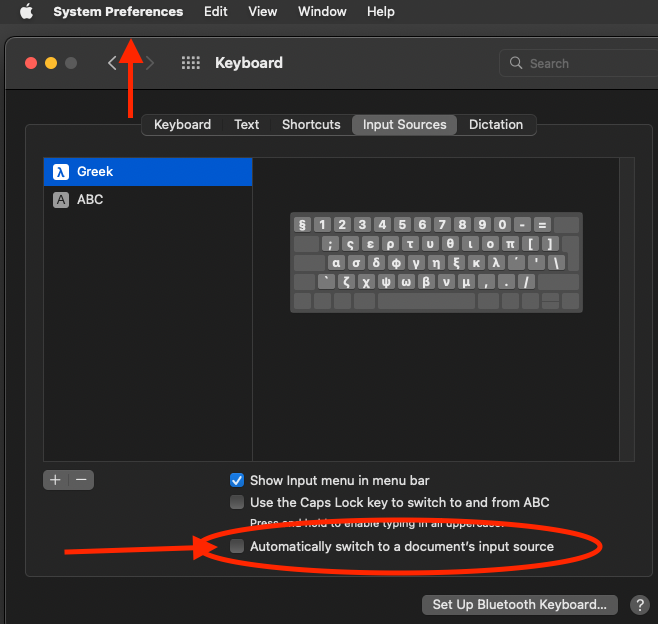
Task: Show all preferences grid icon
Action: 191,63
